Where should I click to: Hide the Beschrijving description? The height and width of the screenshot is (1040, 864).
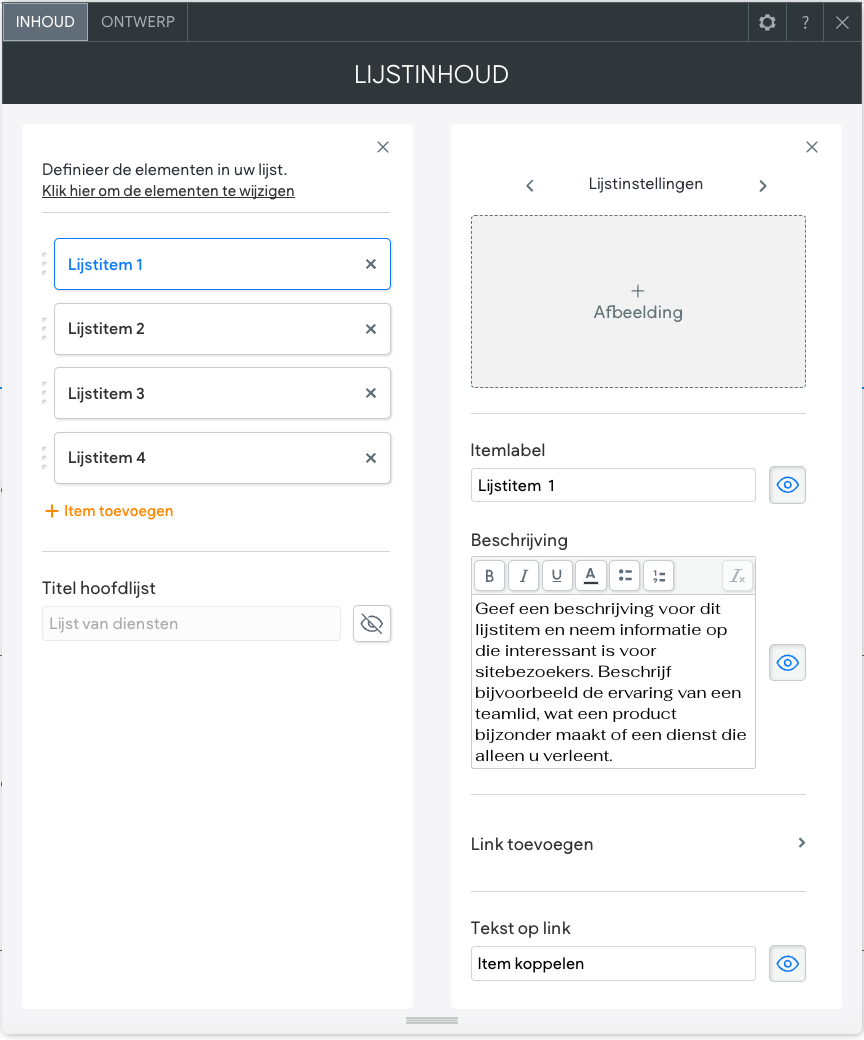(788, 662)
